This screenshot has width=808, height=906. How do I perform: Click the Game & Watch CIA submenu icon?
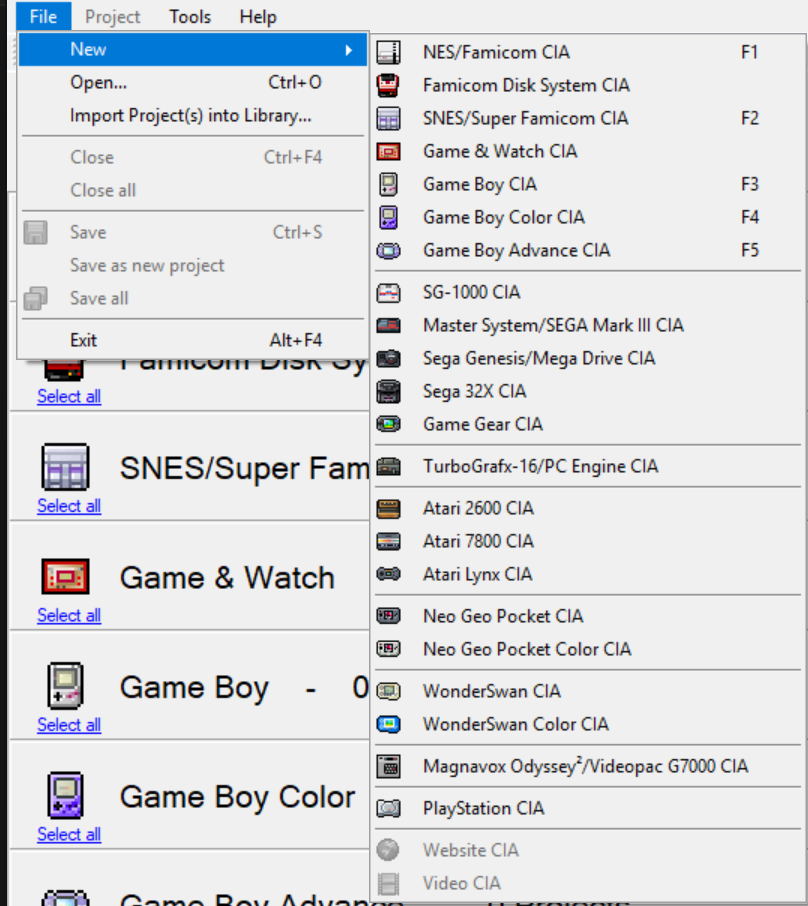[x=388, y=151]
